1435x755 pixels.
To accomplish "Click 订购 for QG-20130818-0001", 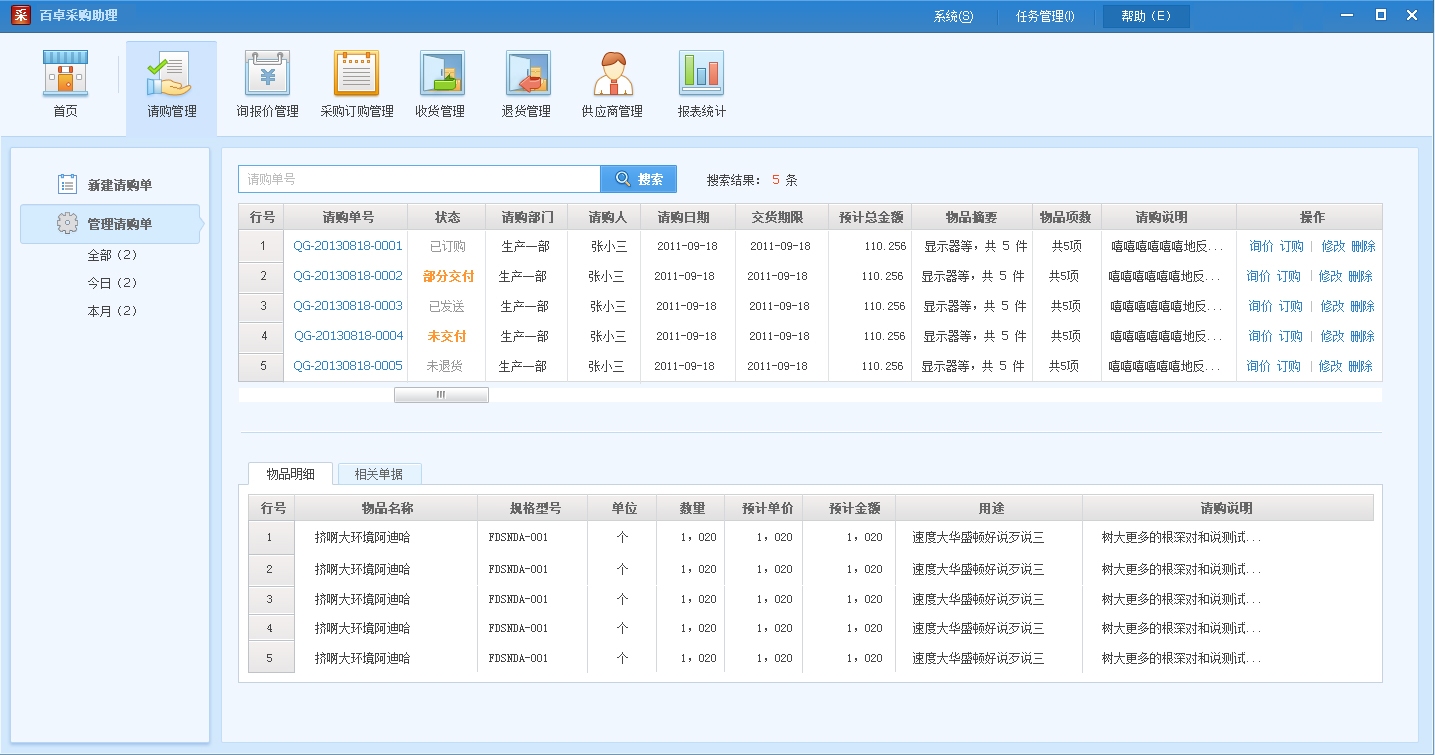I will (1291, 246).
